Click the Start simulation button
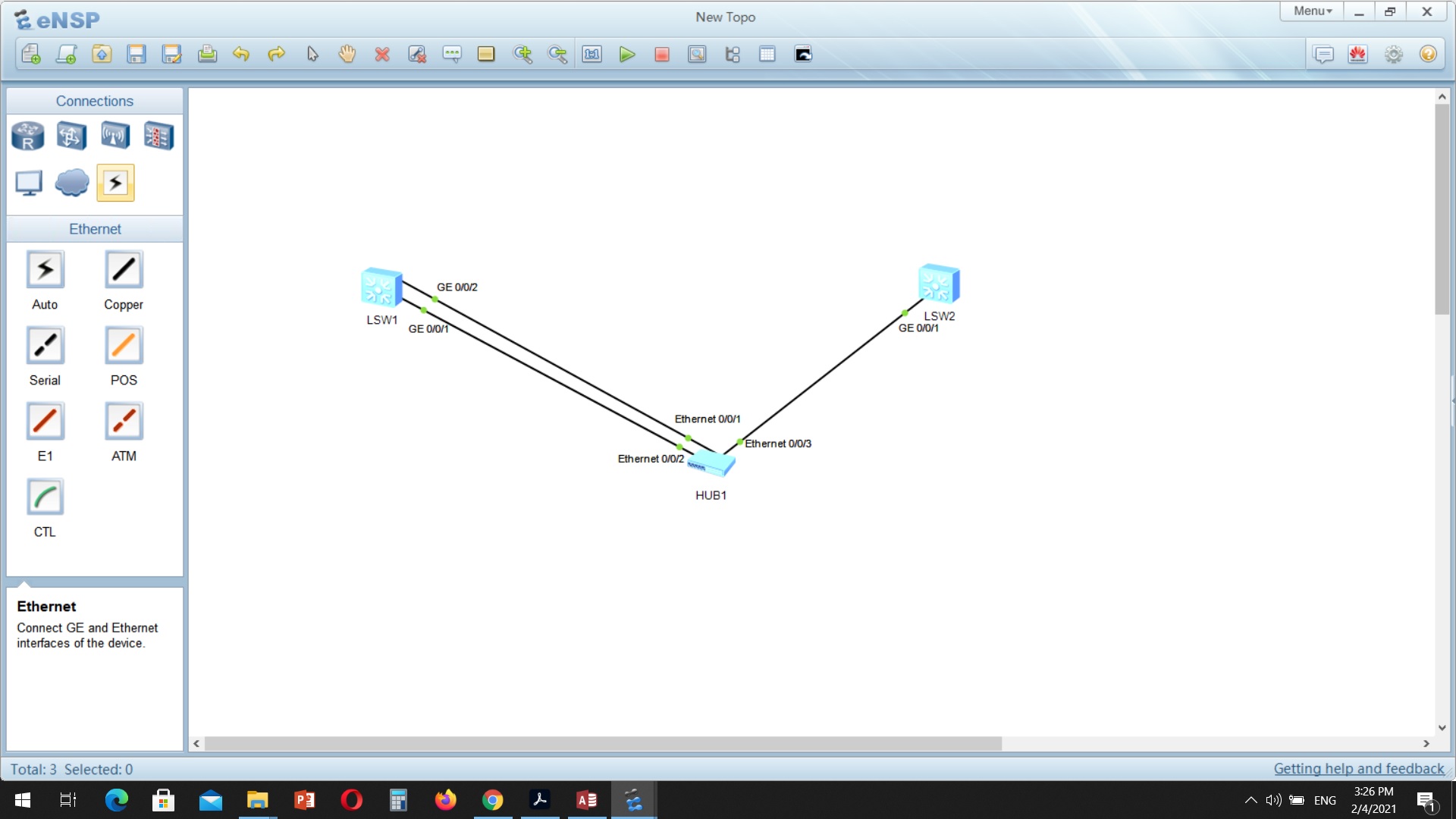The image size is (1456, 819). point(627,54)
